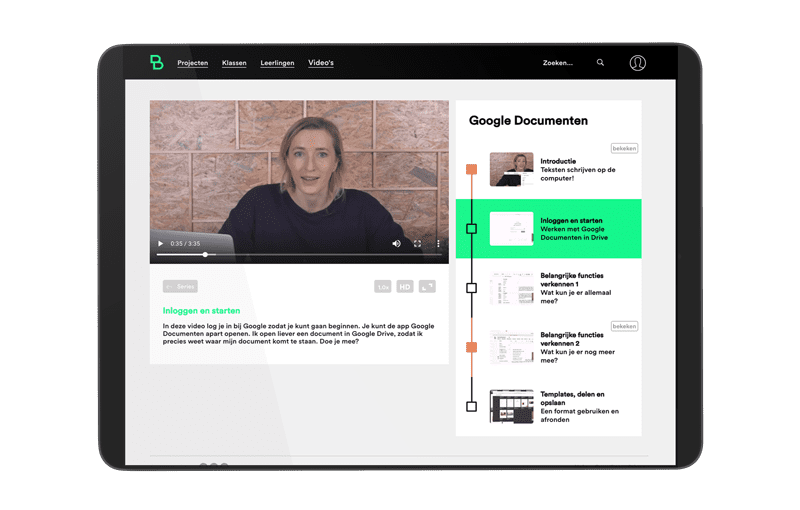The width and height of the screenshot is (800, 510).
Task: Open playback speed 1.0x selector
Action: coord(383,286)
